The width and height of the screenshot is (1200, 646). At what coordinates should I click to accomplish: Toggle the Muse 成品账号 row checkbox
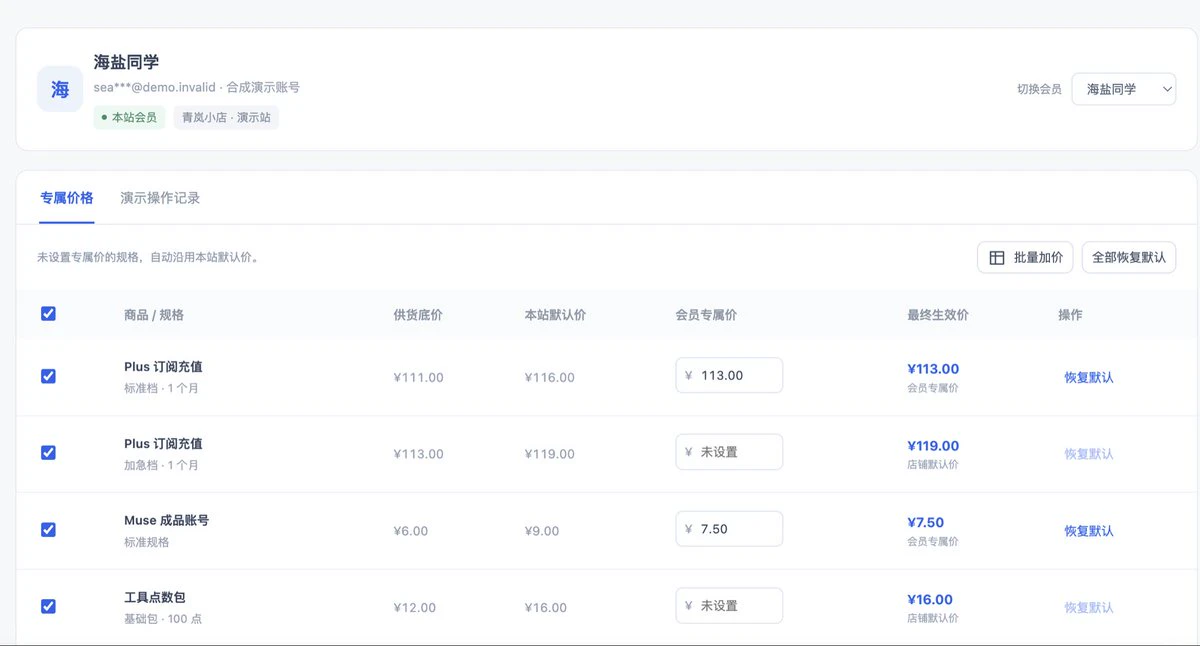click(x=48, y=529)
